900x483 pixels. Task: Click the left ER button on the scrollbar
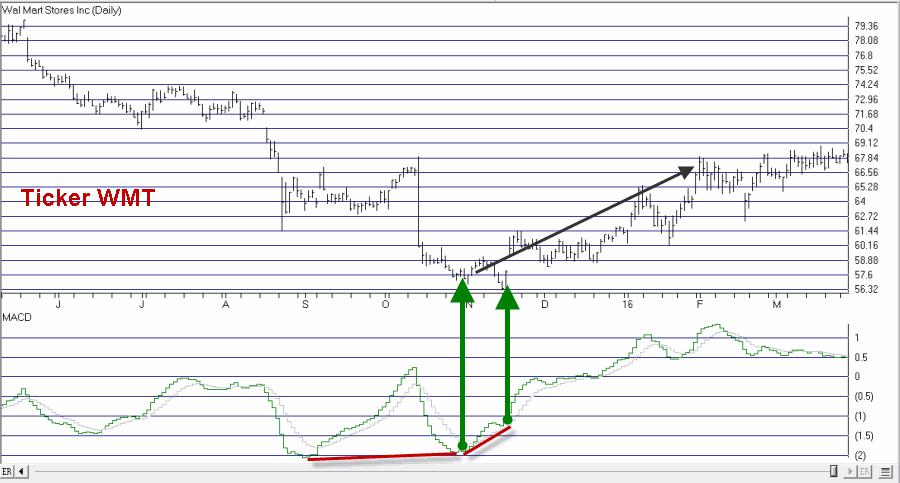coord(7,472)
